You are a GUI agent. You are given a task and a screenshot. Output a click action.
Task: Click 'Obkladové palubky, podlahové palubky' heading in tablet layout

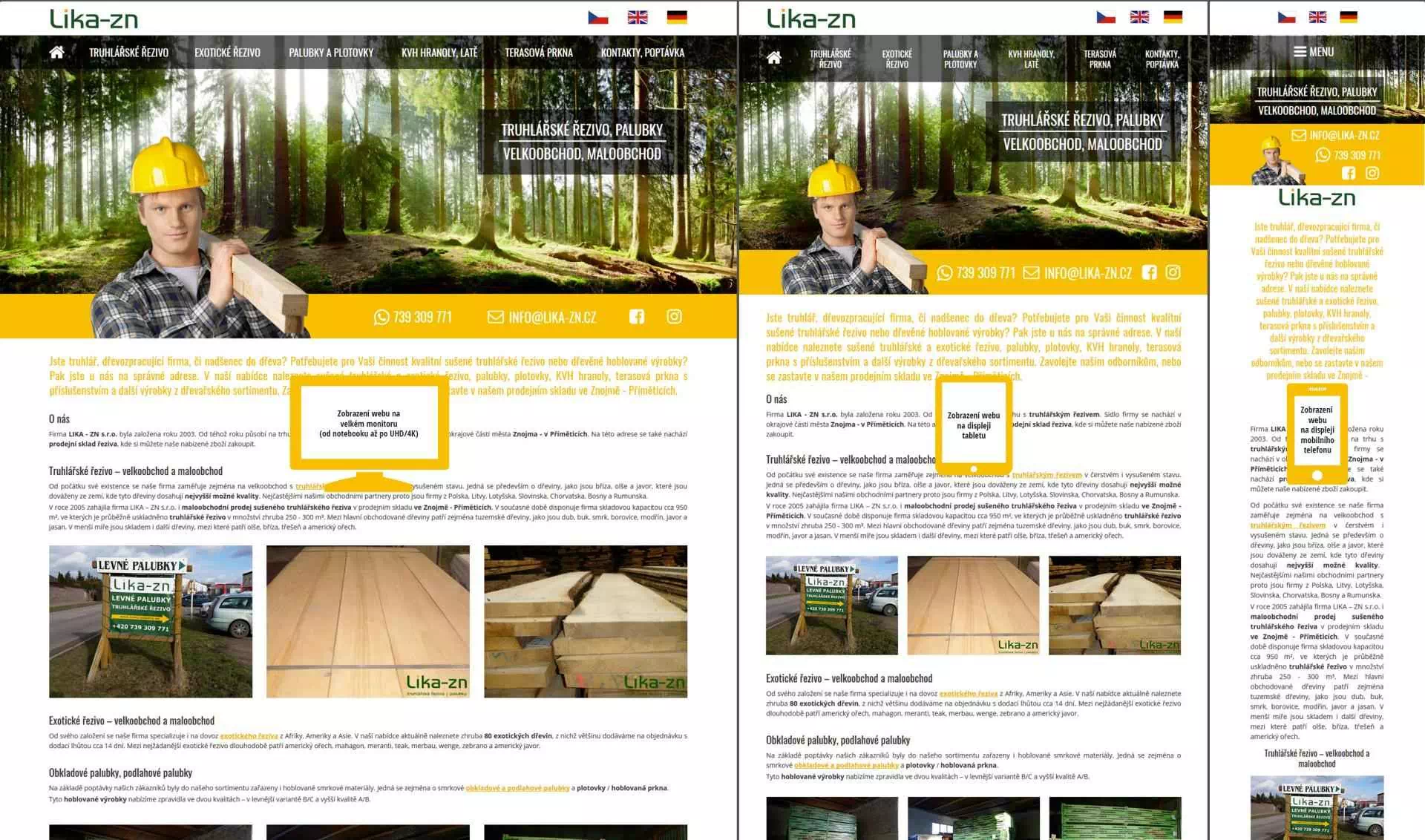point(838,740)
